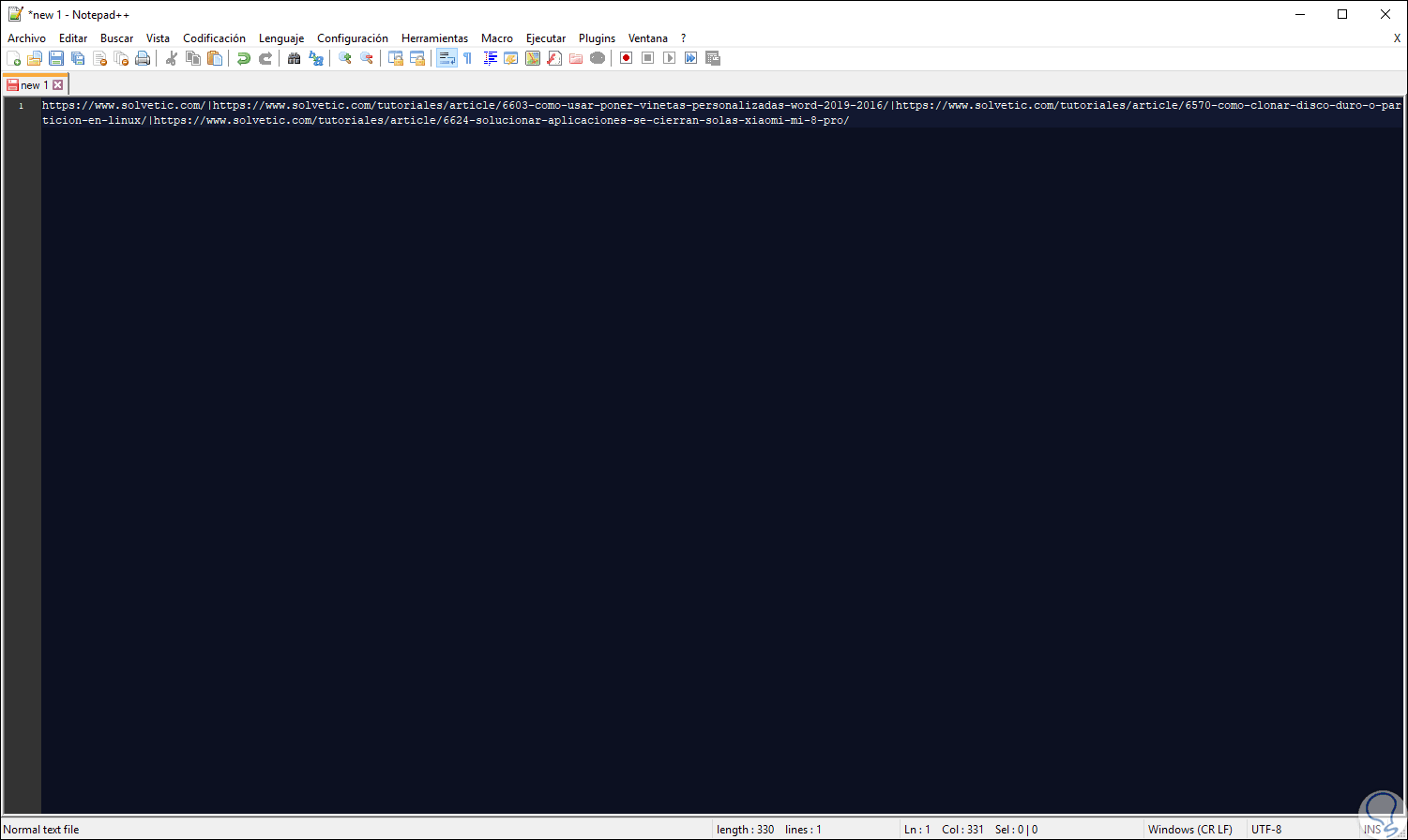The image size is (1408, 840).
Task: Open the Replace dialog from toolbar
Action: [316, 58]
